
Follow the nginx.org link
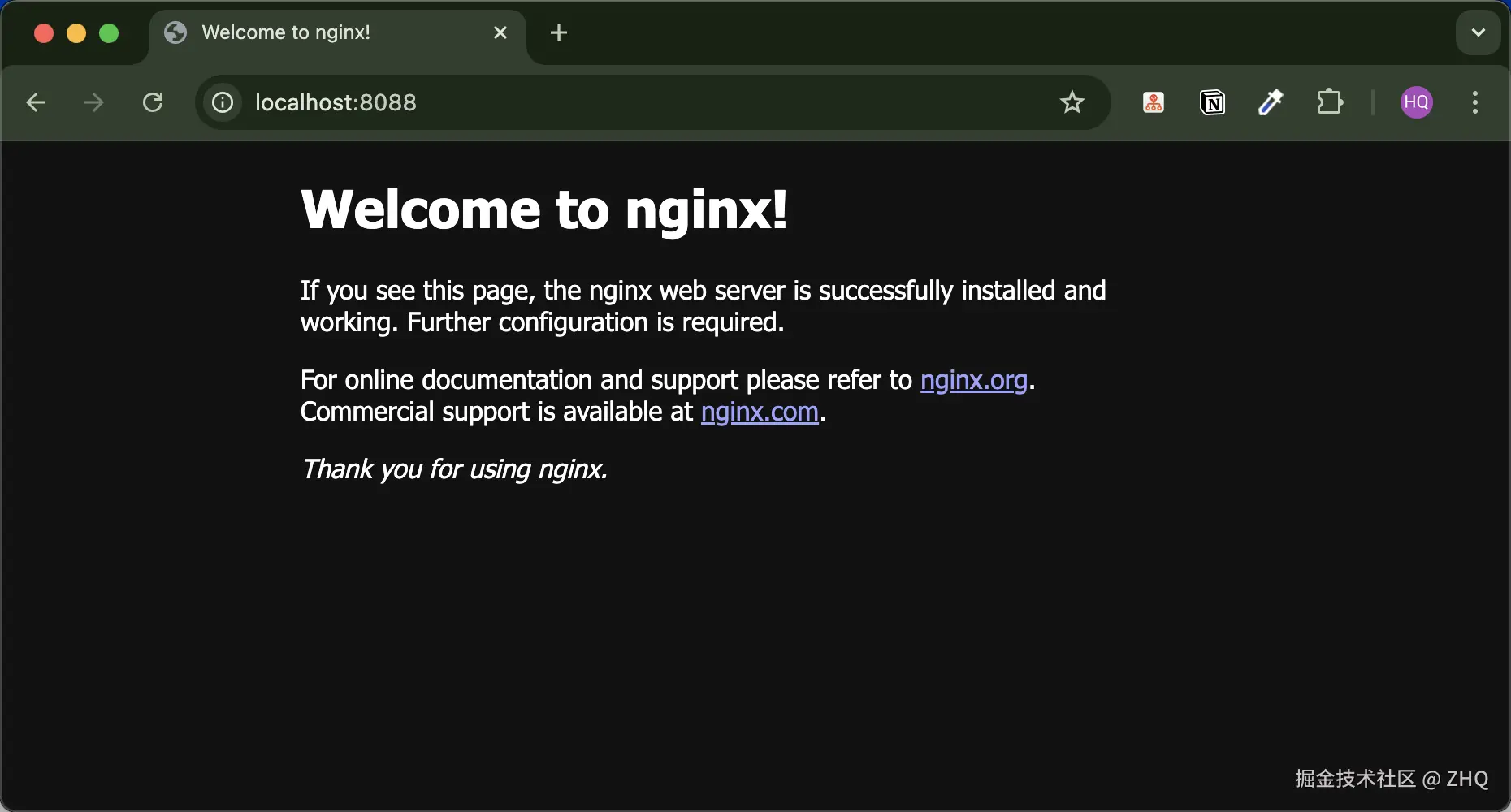974,380
